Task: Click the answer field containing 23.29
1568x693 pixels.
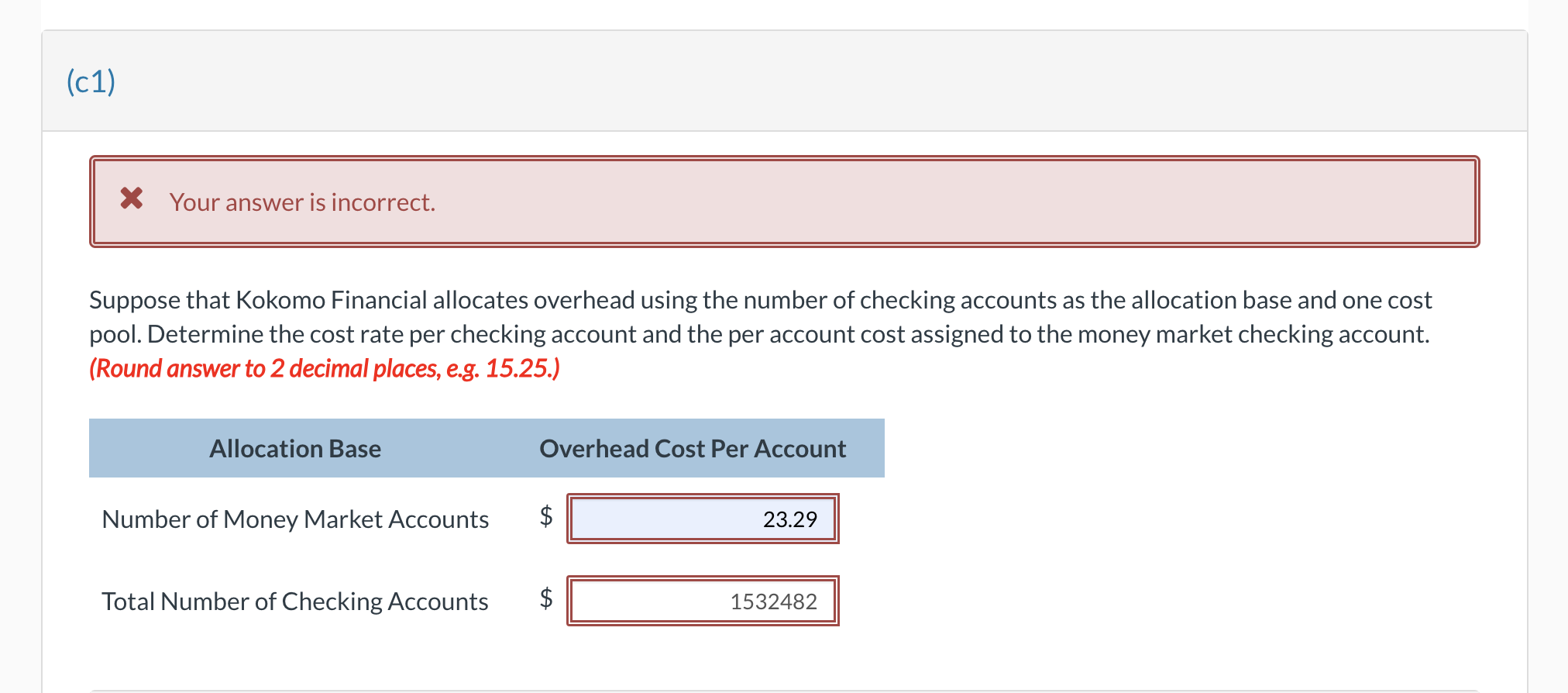Action: [702, 519]
